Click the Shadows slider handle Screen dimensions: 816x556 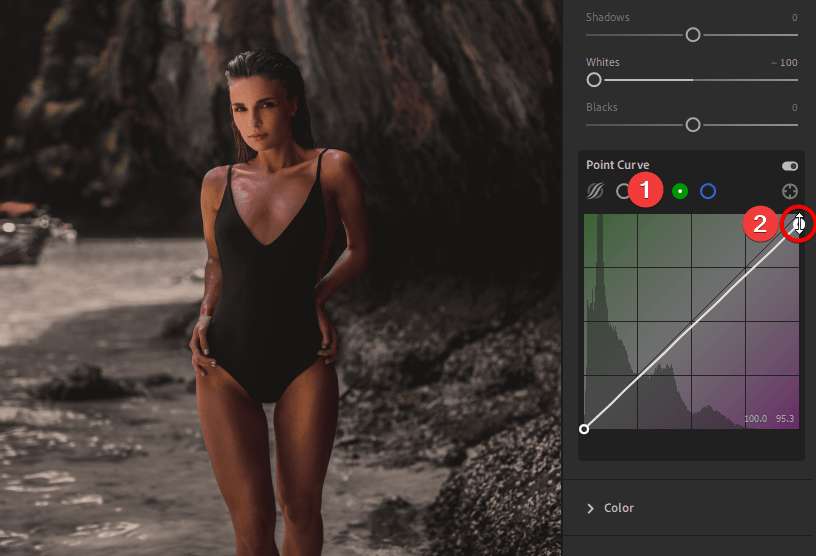(692, 35)
